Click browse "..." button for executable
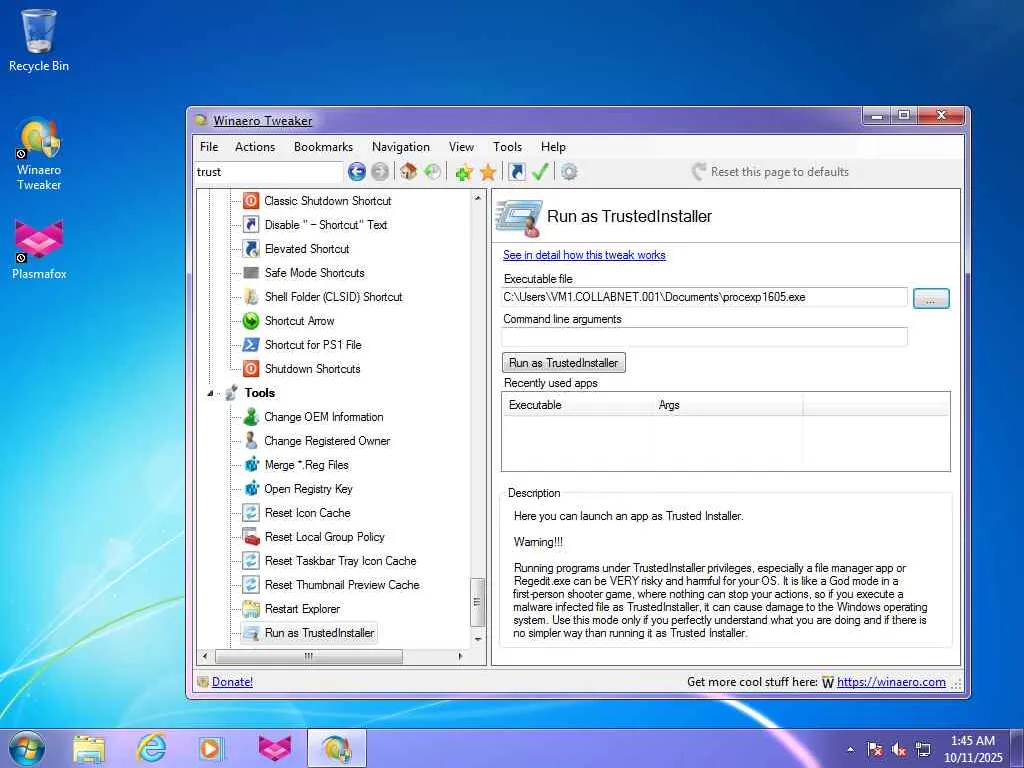The height and width of the screenshot is (768, 1024). (x=931, y=298)
